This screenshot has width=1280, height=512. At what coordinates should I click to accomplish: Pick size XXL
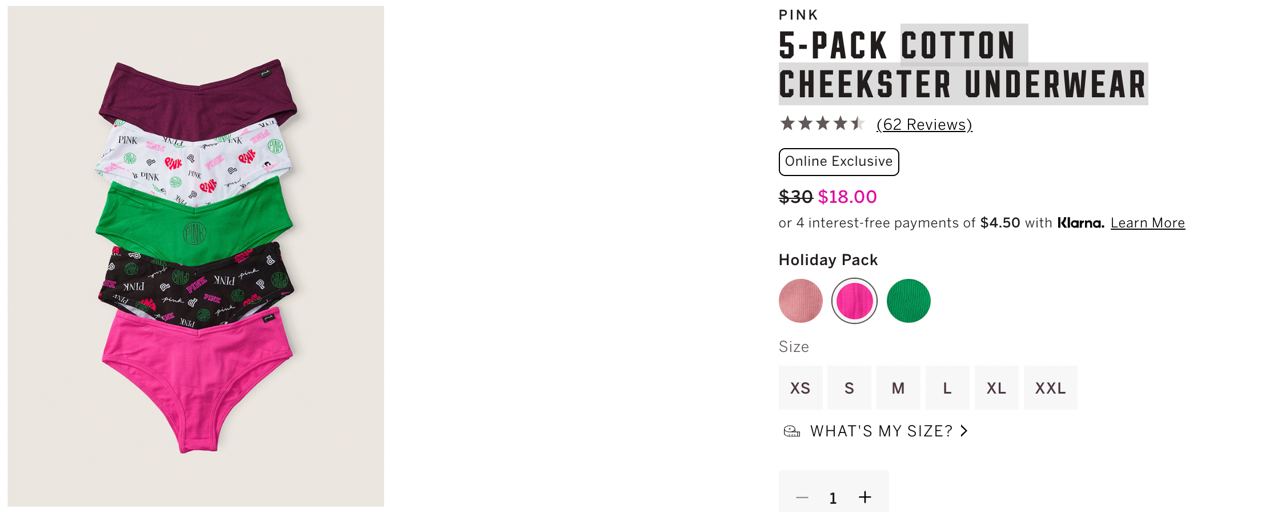[x=1050, y=388]
